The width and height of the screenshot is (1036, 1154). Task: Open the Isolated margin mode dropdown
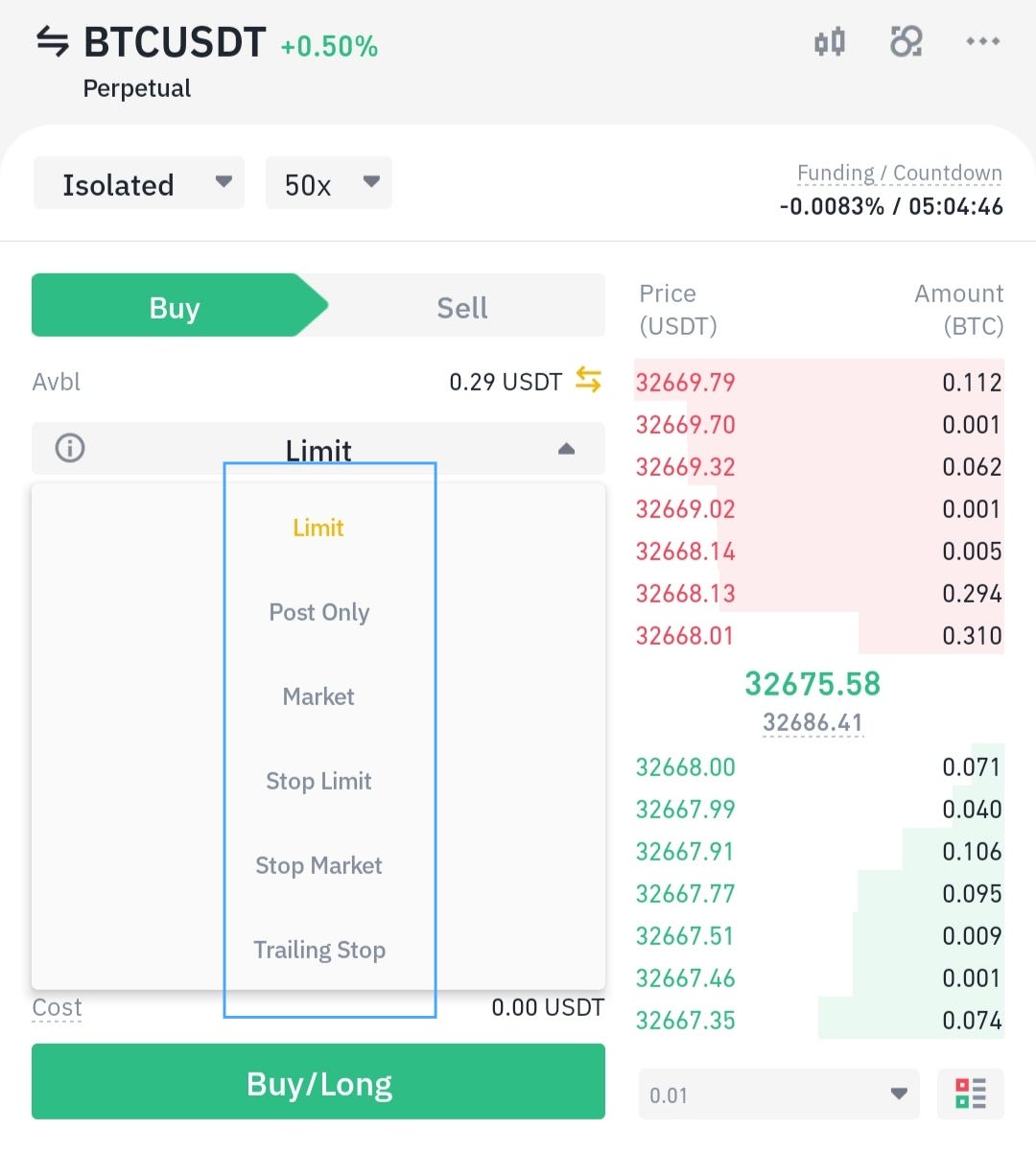pos(138,182)
